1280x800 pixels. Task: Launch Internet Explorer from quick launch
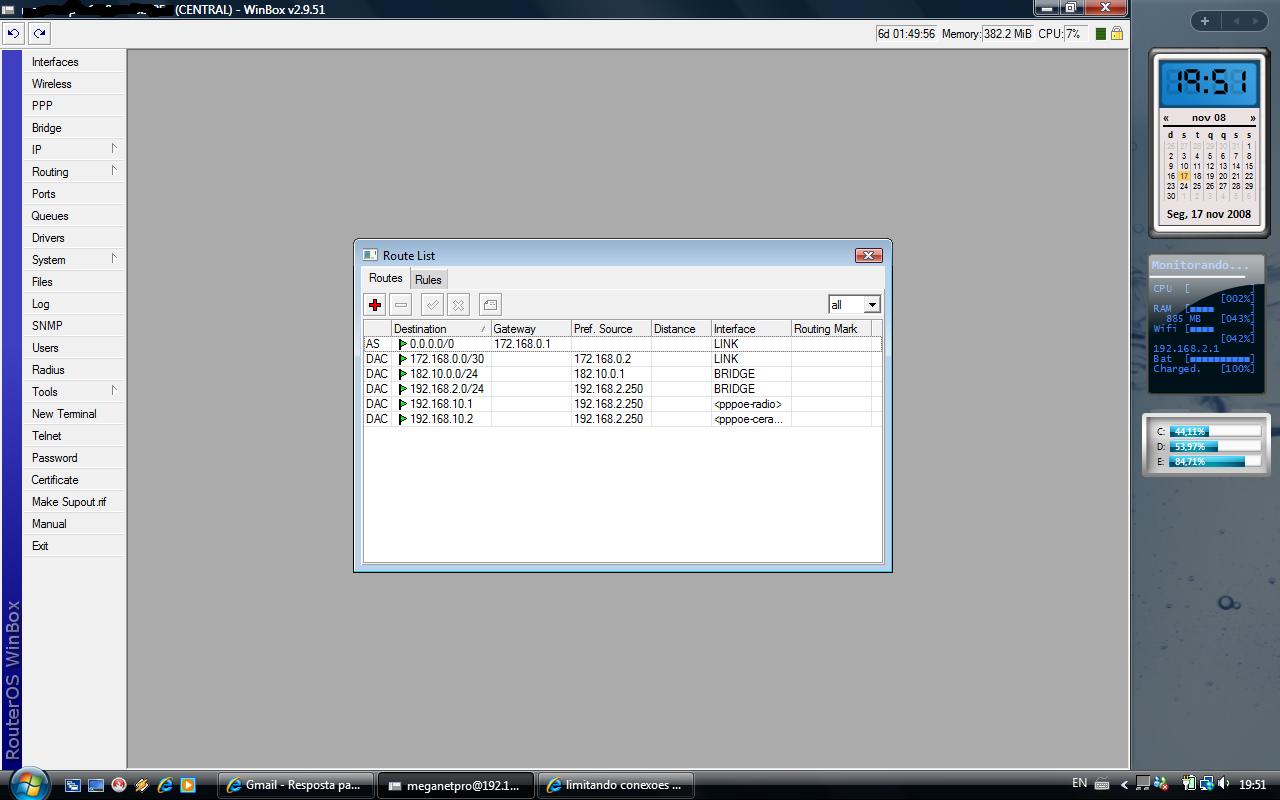click(165, 785)
